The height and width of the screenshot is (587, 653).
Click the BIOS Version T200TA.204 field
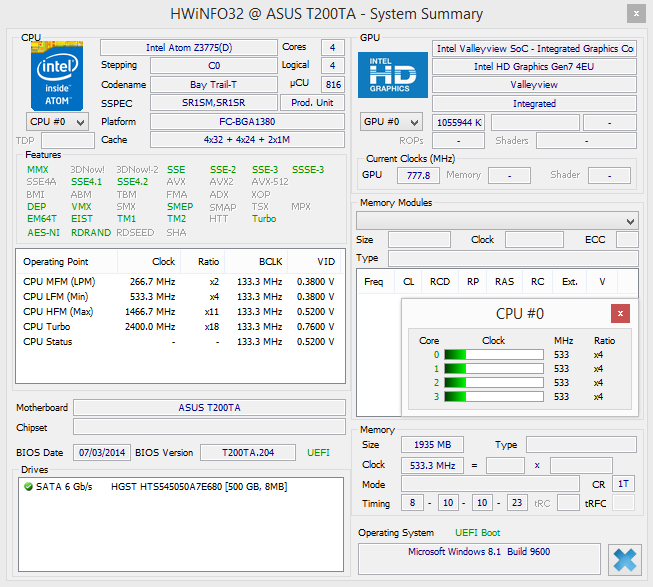248,453
